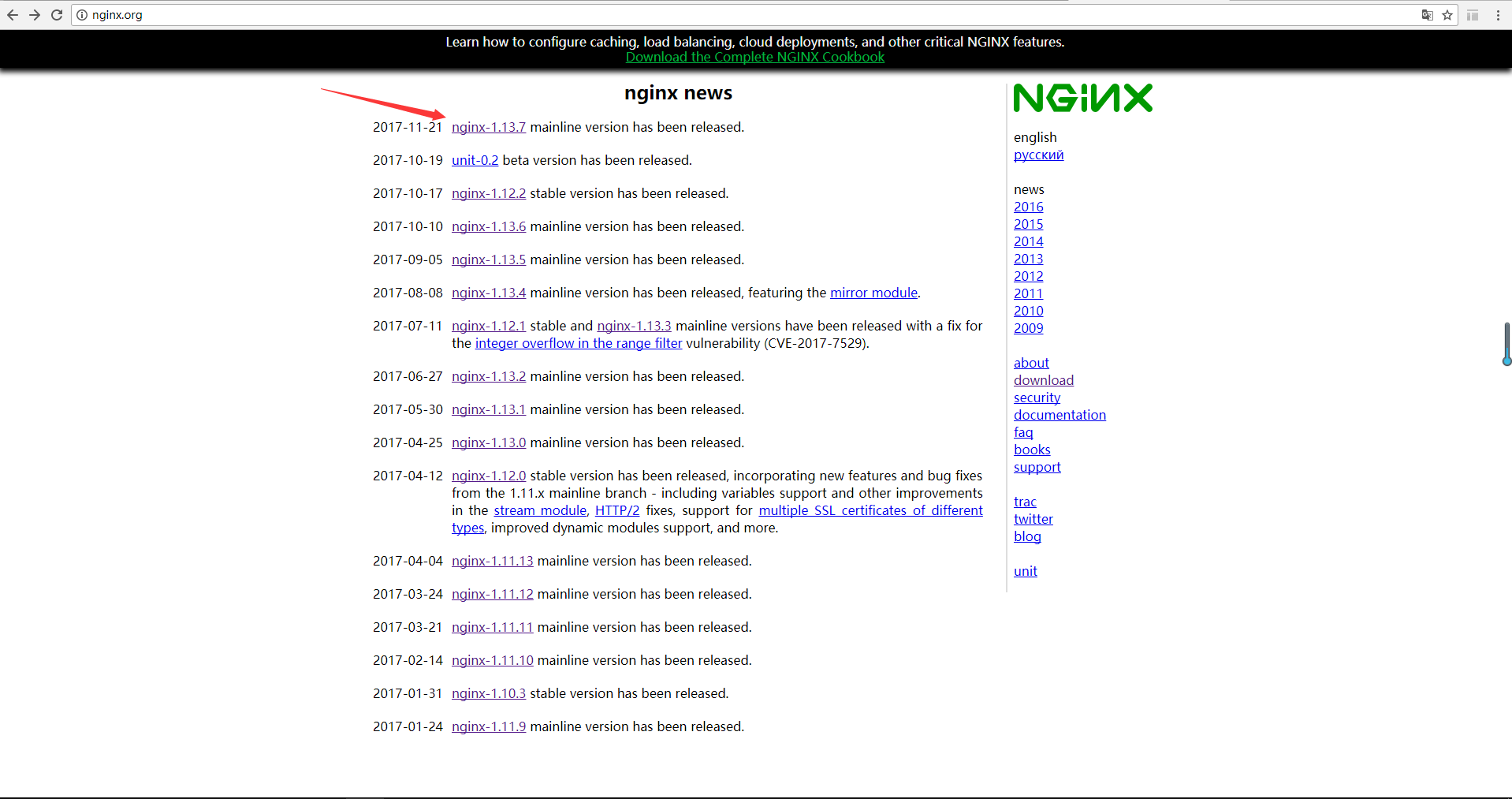Open the nginx-1.11.13 release link

493,561
